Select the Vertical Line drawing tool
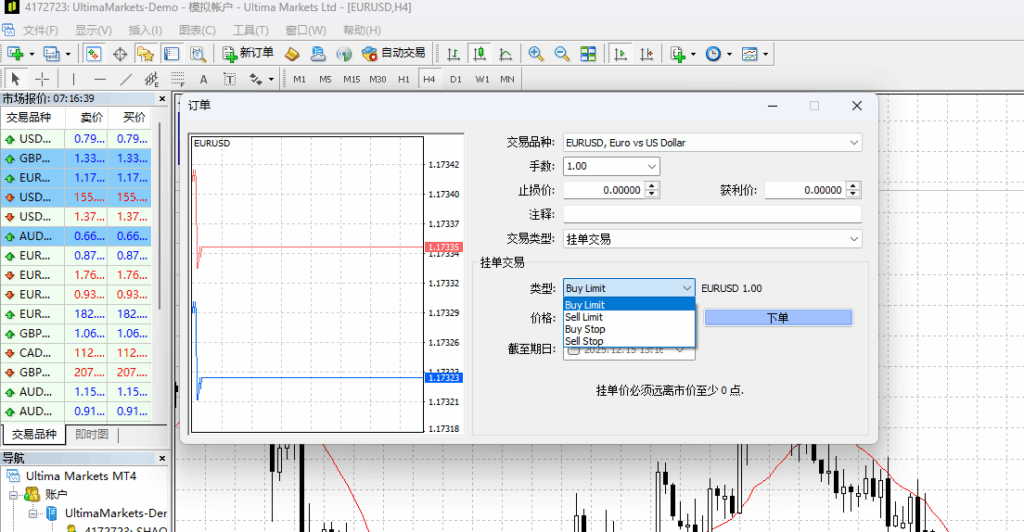The height and width of the screenshot is (532, 1024). pyautogui.click(x=73, y=79)
